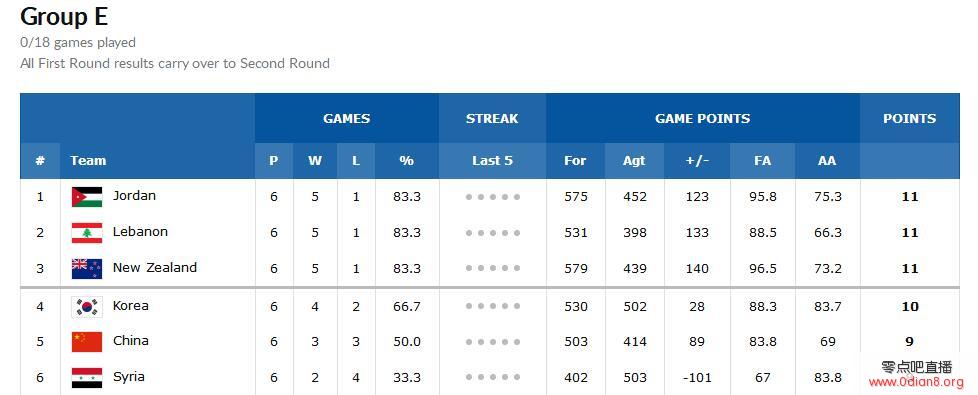978x395 pixels.
Task: Open the New Zealand team link
Action: (x=155, y=268)
